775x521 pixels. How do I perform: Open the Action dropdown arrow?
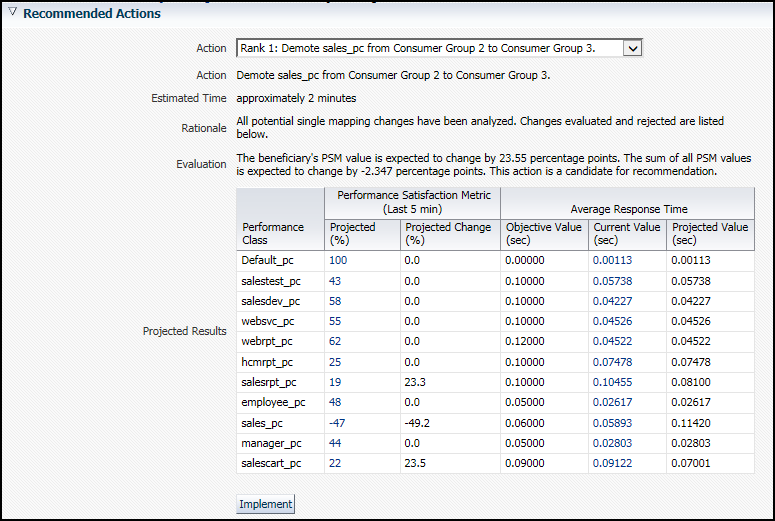tap(632, 48)
